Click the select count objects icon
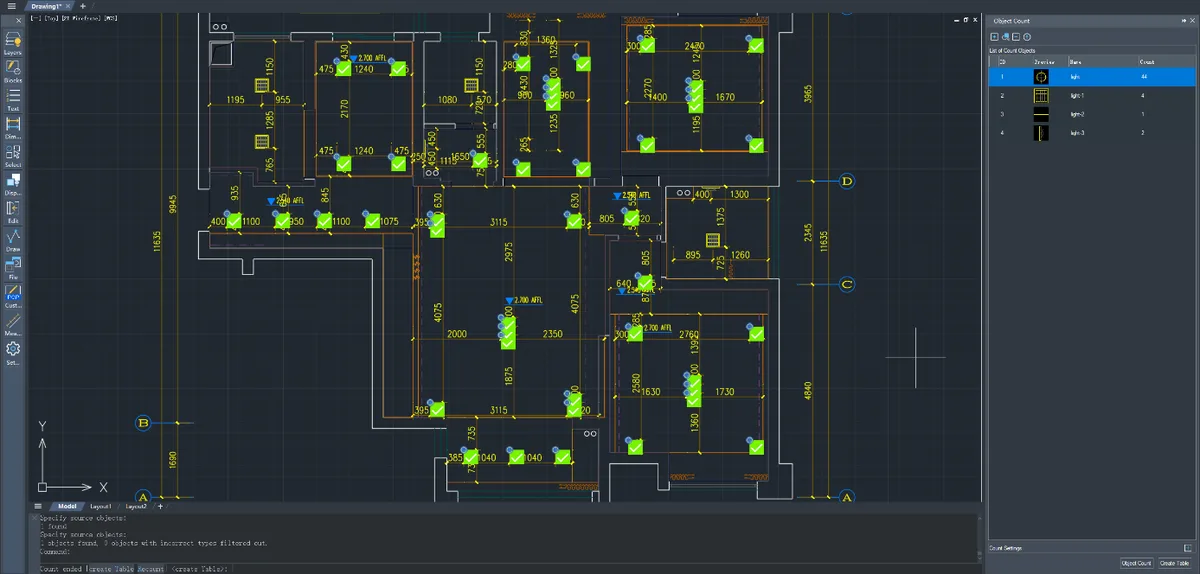 1005,36
